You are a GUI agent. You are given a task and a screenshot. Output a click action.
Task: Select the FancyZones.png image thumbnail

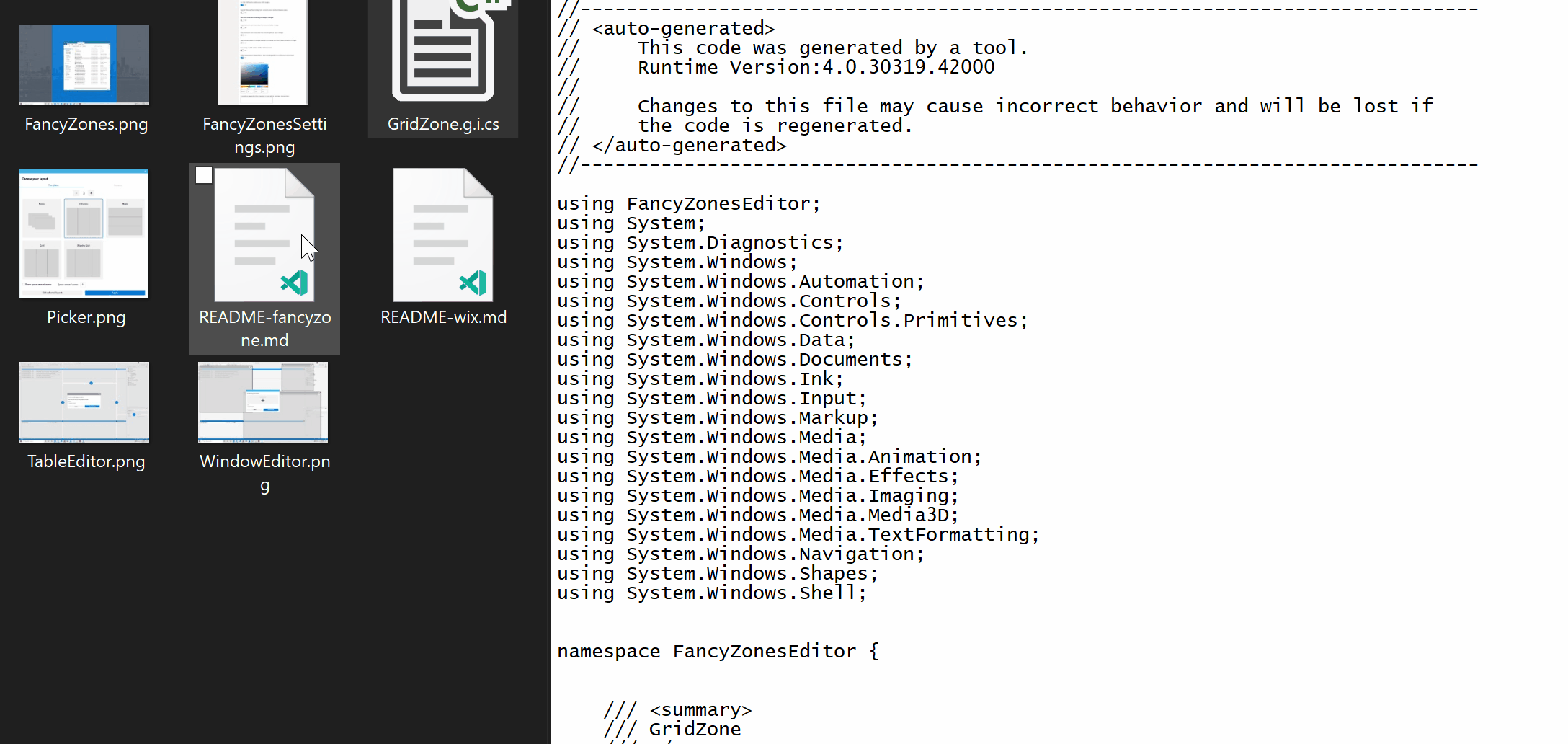pos(84,65)
